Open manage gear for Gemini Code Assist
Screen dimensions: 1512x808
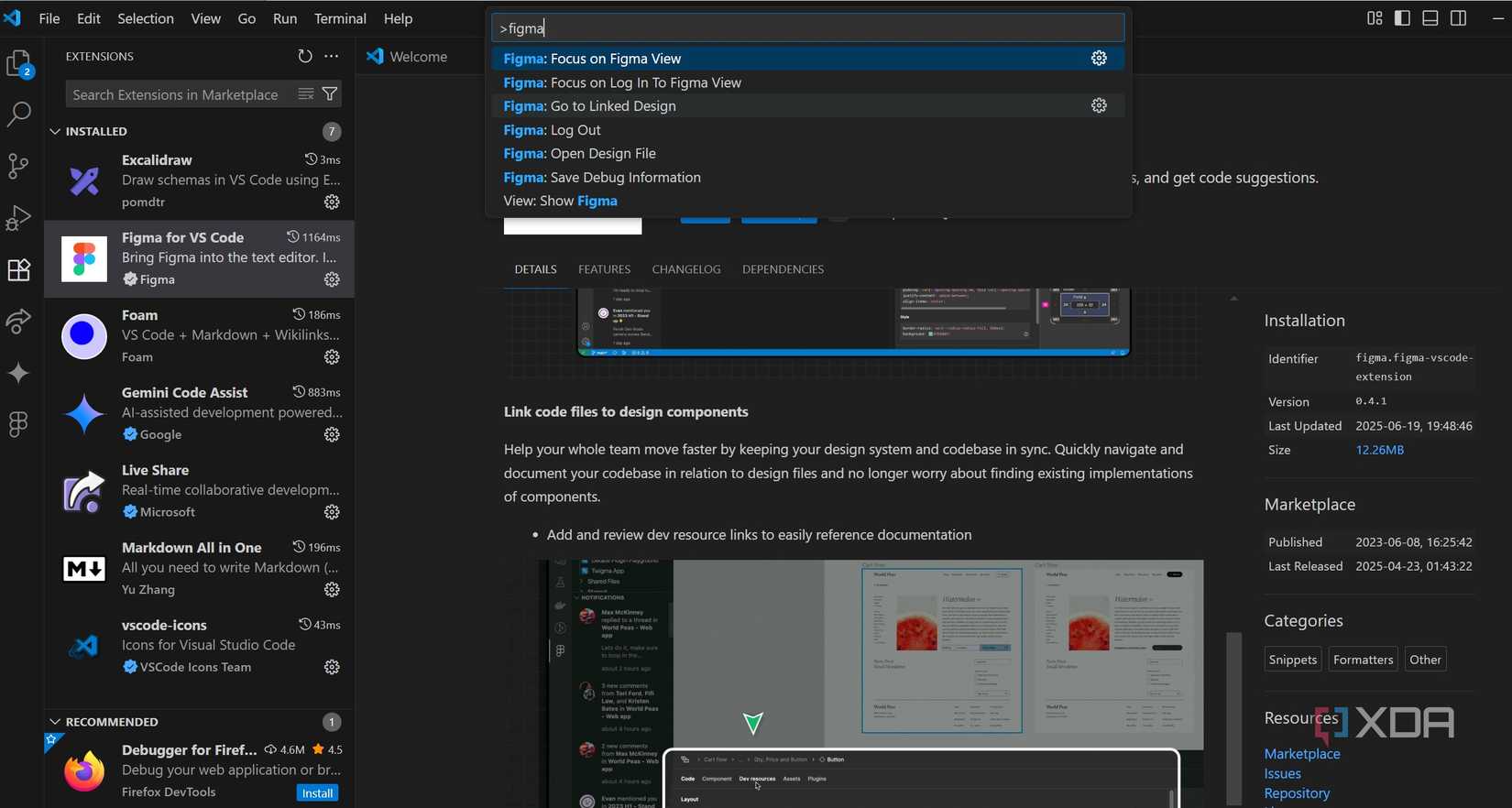point(333,434)
